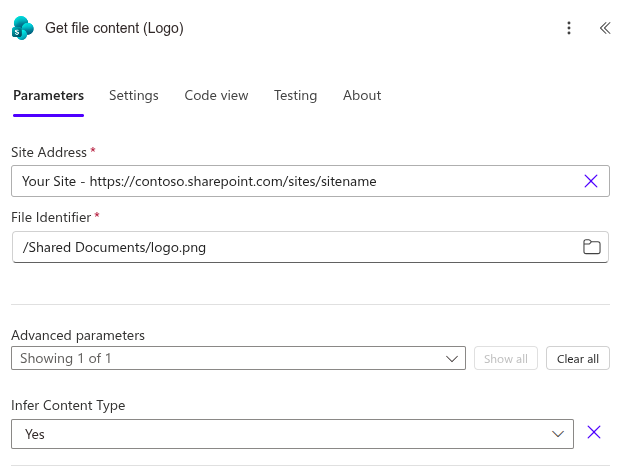The width and height of the screenshot is (621, 466).
Task: Clear the Site Address value
Action: pos(591,181)
